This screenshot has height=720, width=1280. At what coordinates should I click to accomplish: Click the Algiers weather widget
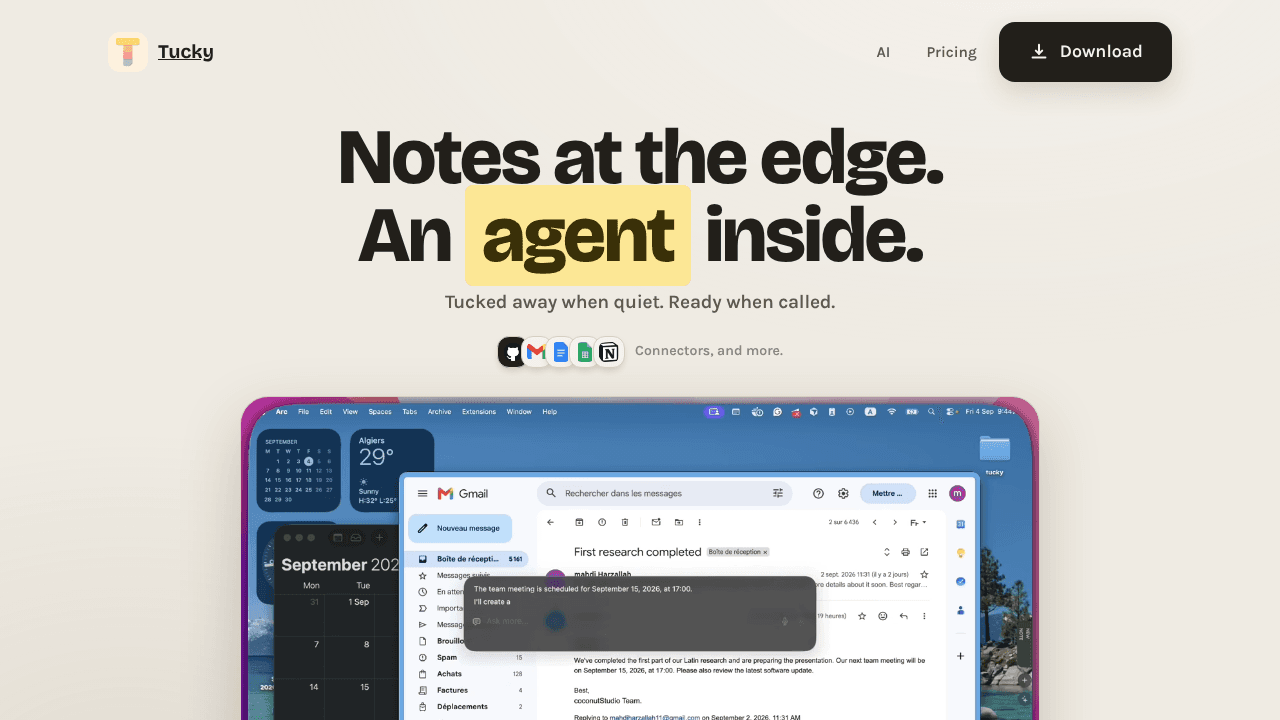(392, 470)
